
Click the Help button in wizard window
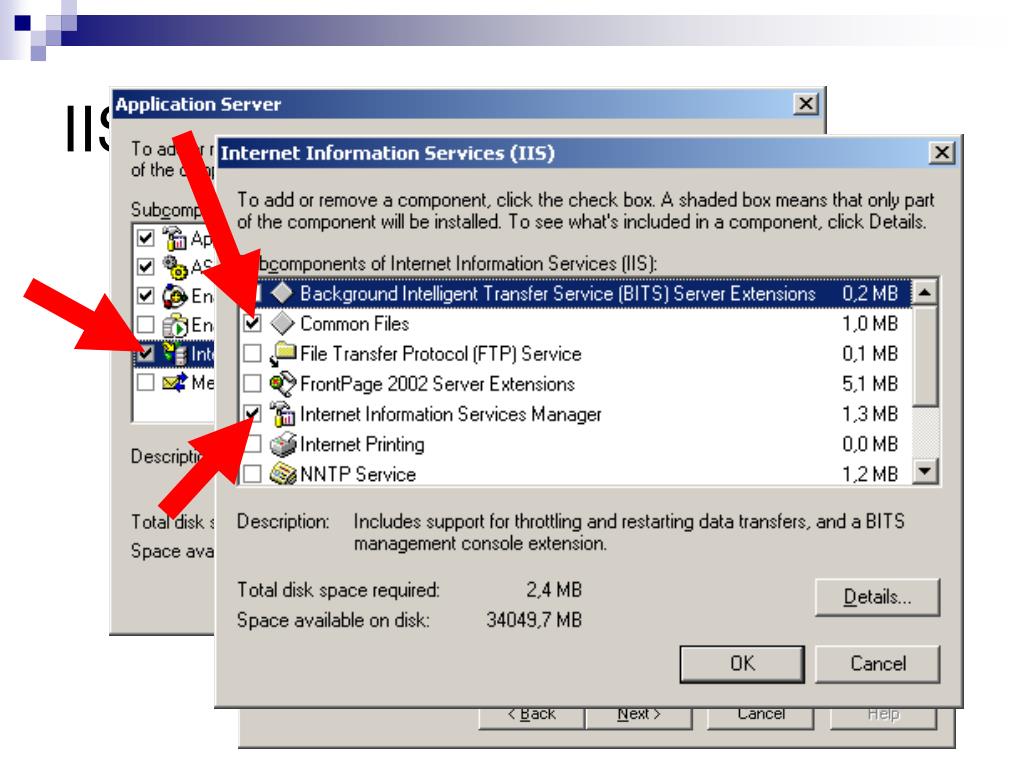point(883,716)
